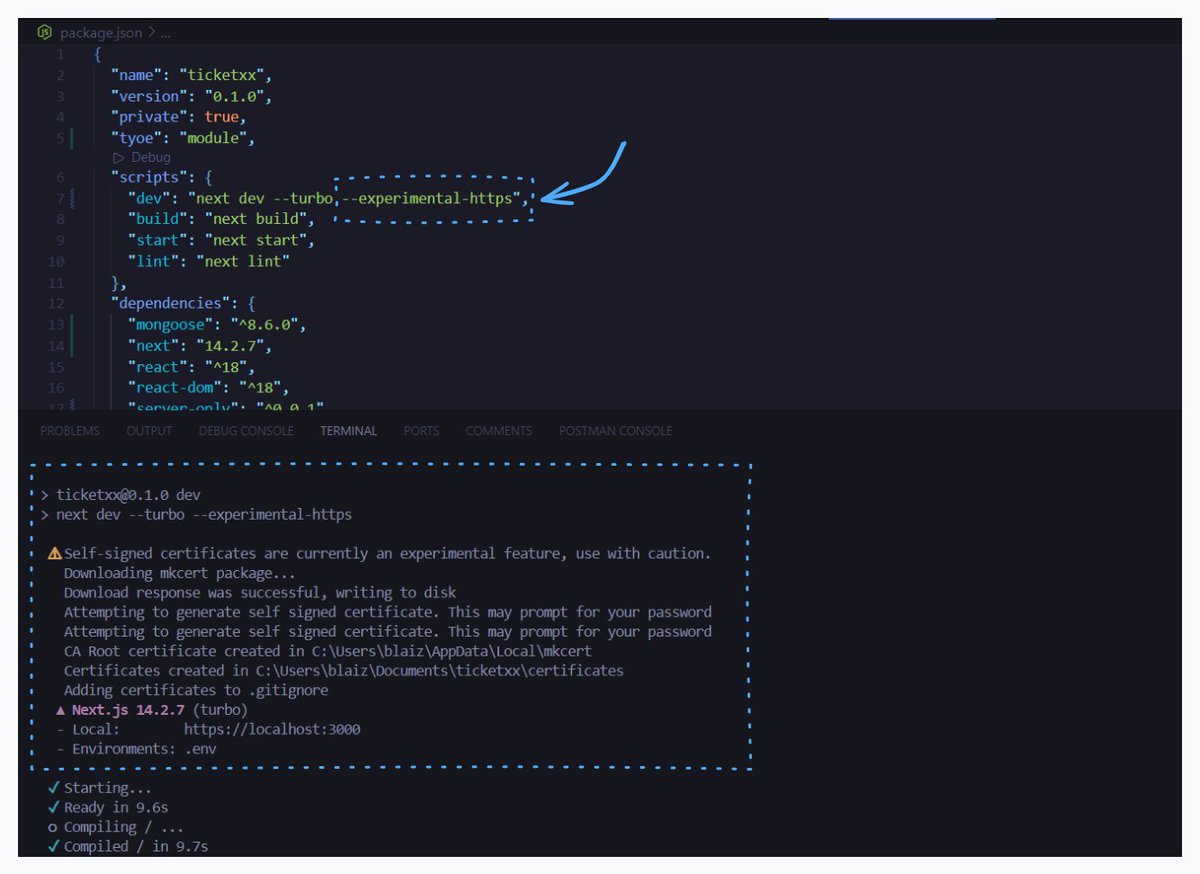Open the OUTPUT panel tab
The image size is (1200, 874).
149,431
